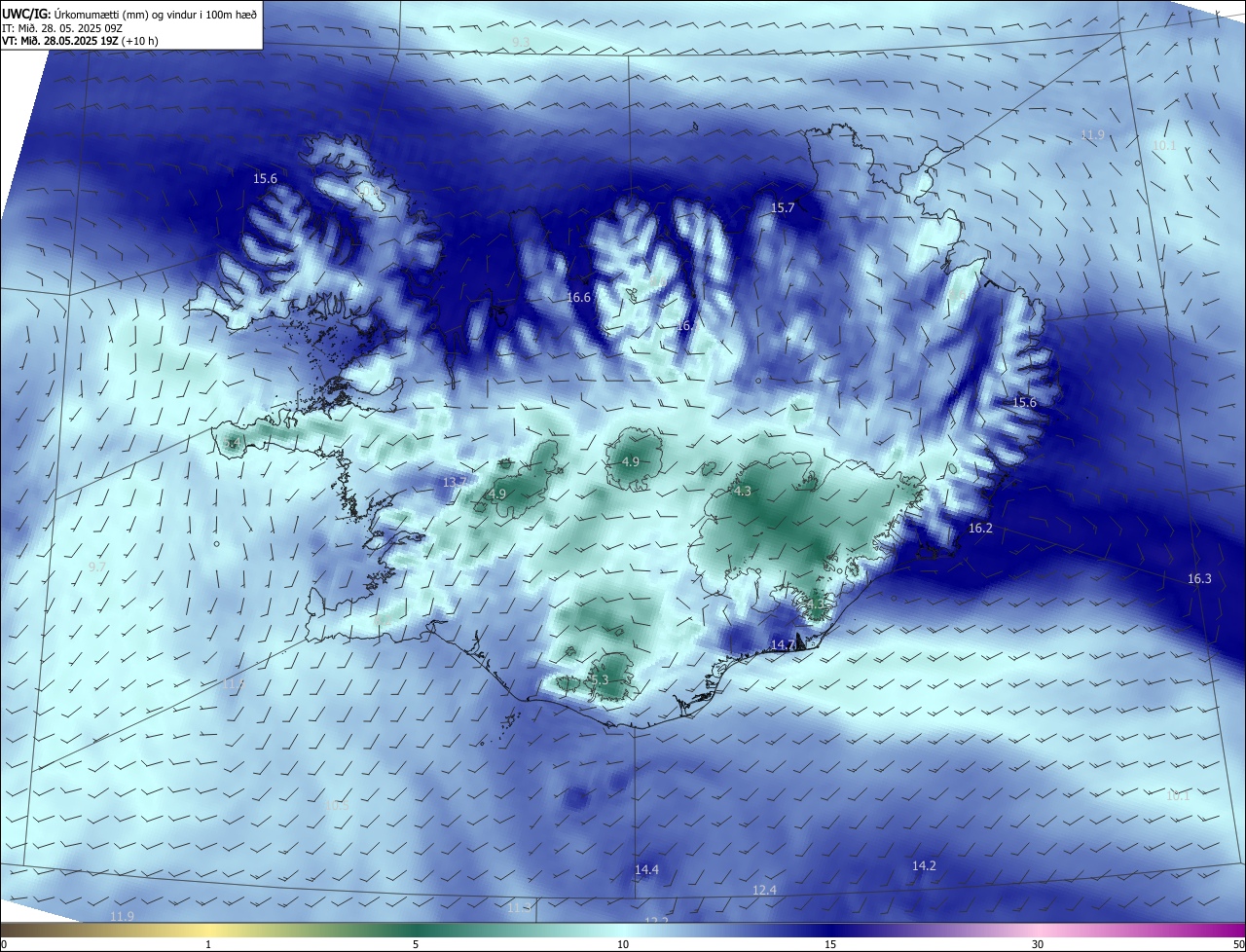This screenshot has height=952, width=1246.
Task: Click the '16.3' value near the east edge
Action: tap(1199, 578)
